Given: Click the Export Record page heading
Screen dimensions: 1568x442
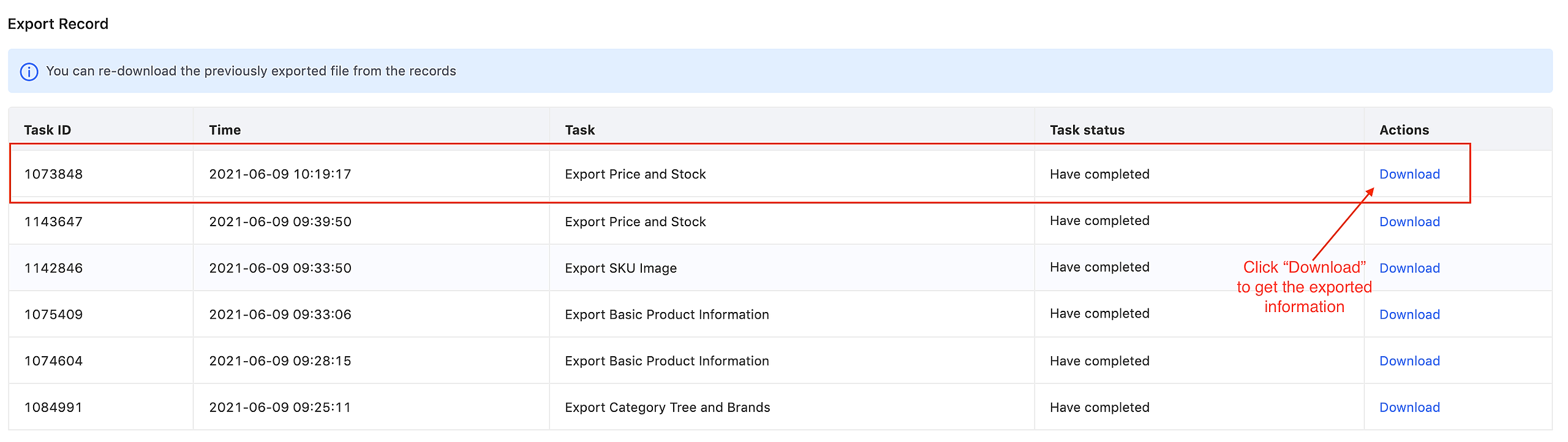Looking at the screenshot, I should tap(58, 24).
